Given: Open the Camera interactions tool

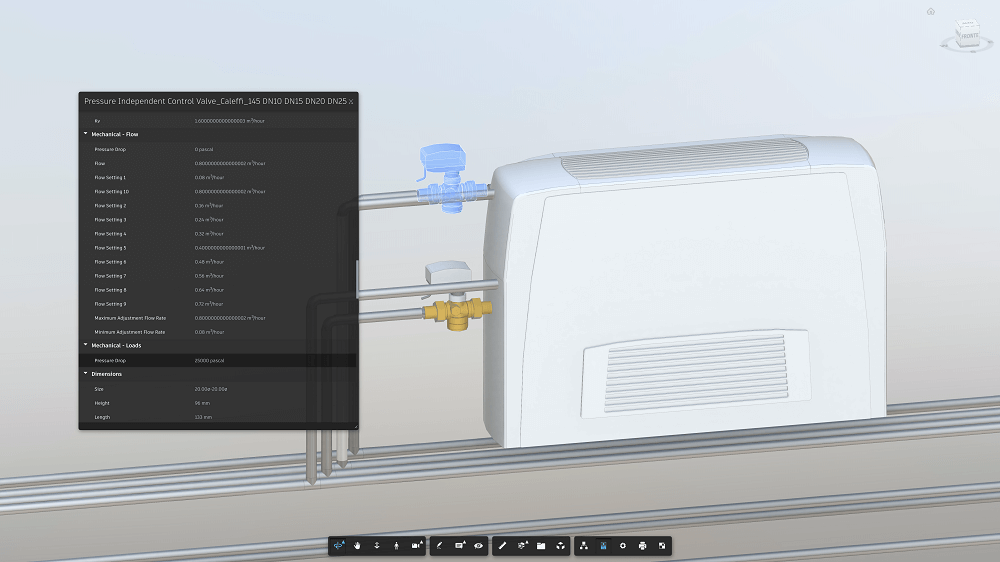Looking at the screenshot, I should (x=416, y=546).
